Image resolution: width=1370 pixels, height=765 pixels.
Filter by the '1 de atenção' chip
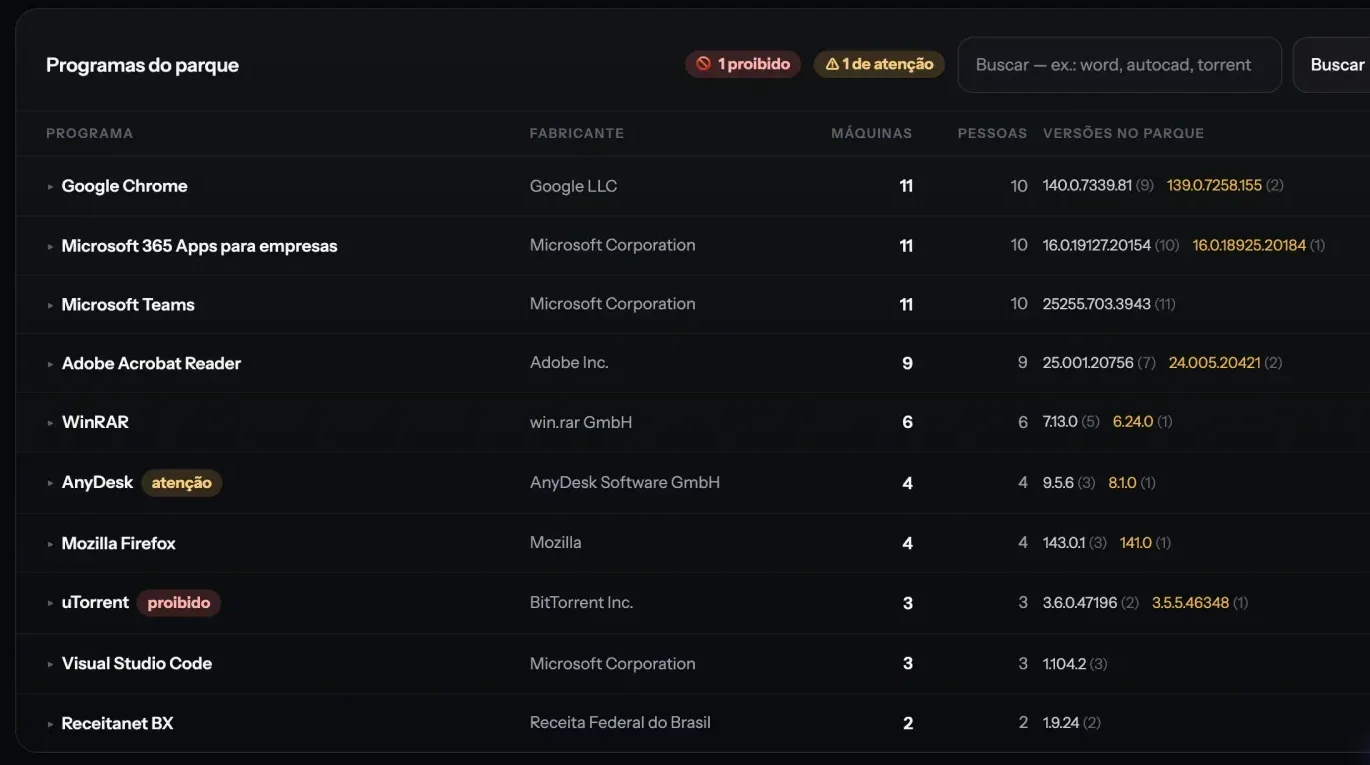pos(879,64)
